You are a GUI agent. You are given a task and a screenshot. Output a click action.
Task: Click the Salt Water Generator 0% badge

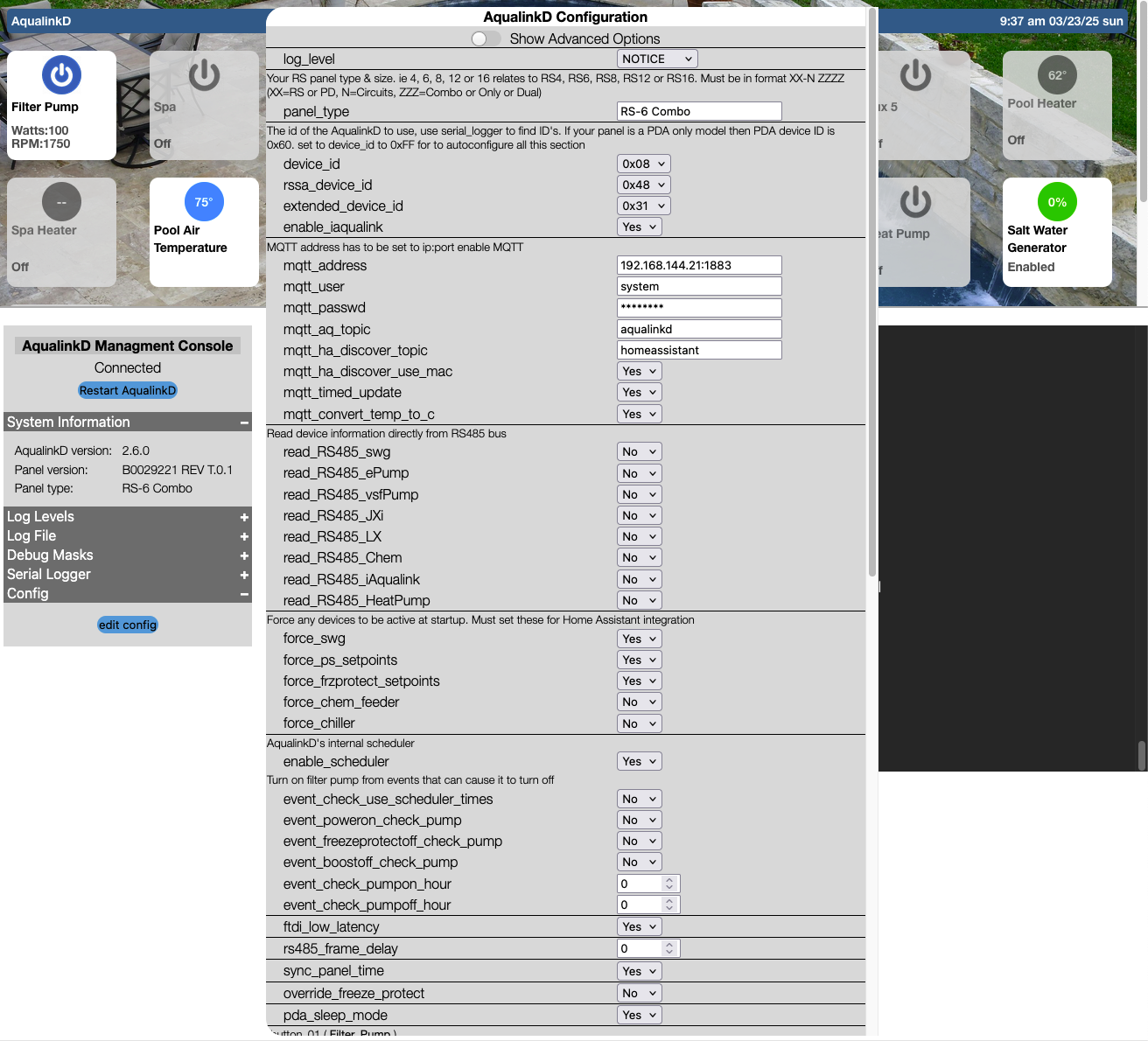coord(1057,202)
